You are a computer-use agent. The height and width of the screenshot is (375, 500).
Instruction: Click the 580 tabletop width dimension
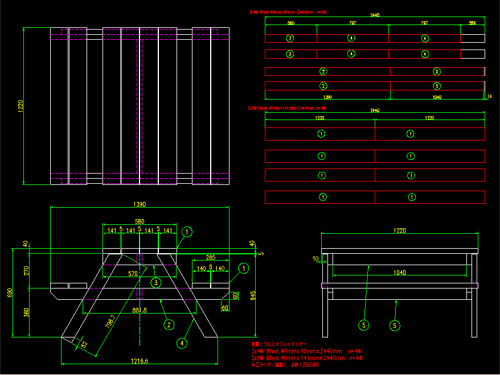[139, 221]
